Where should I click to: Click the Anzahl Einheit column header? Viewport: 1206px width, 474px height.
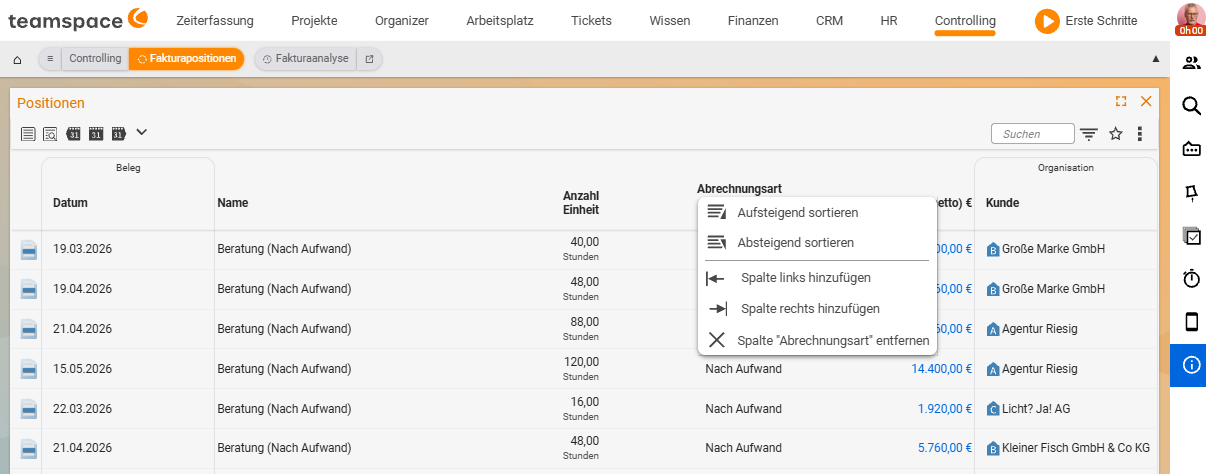coord(580,203)
